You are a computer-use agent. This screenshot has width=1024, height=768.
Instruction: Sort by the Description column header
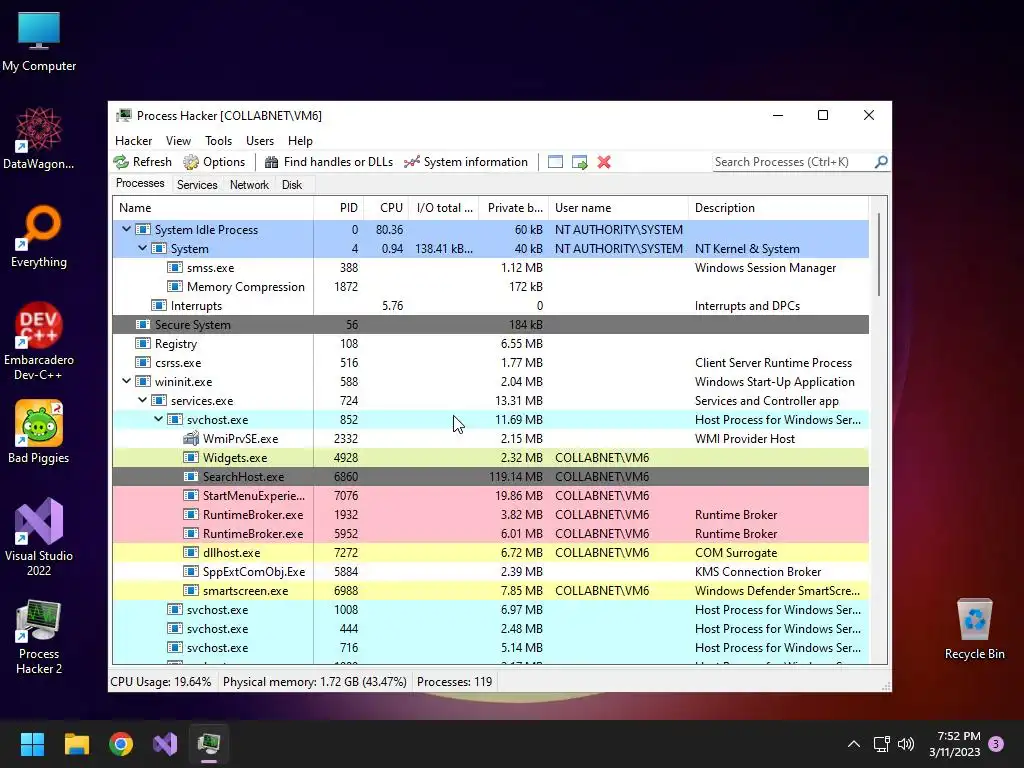778,208
